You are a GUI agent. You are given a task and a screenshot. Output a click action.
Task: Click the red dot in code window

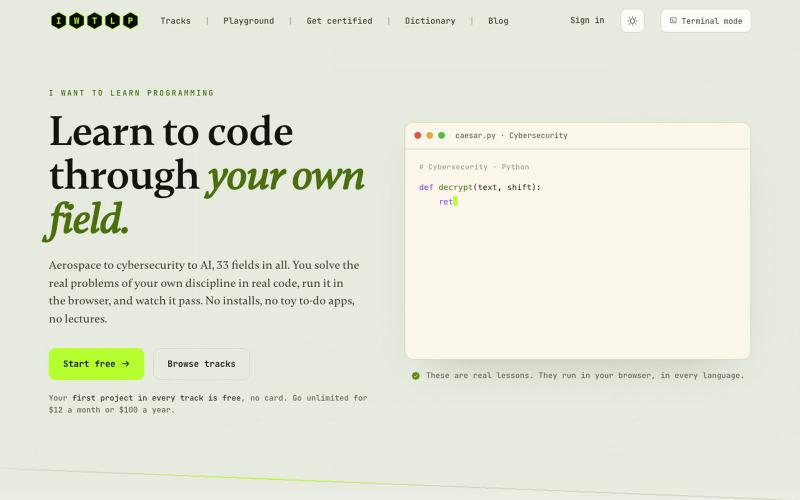click(418, 135)
